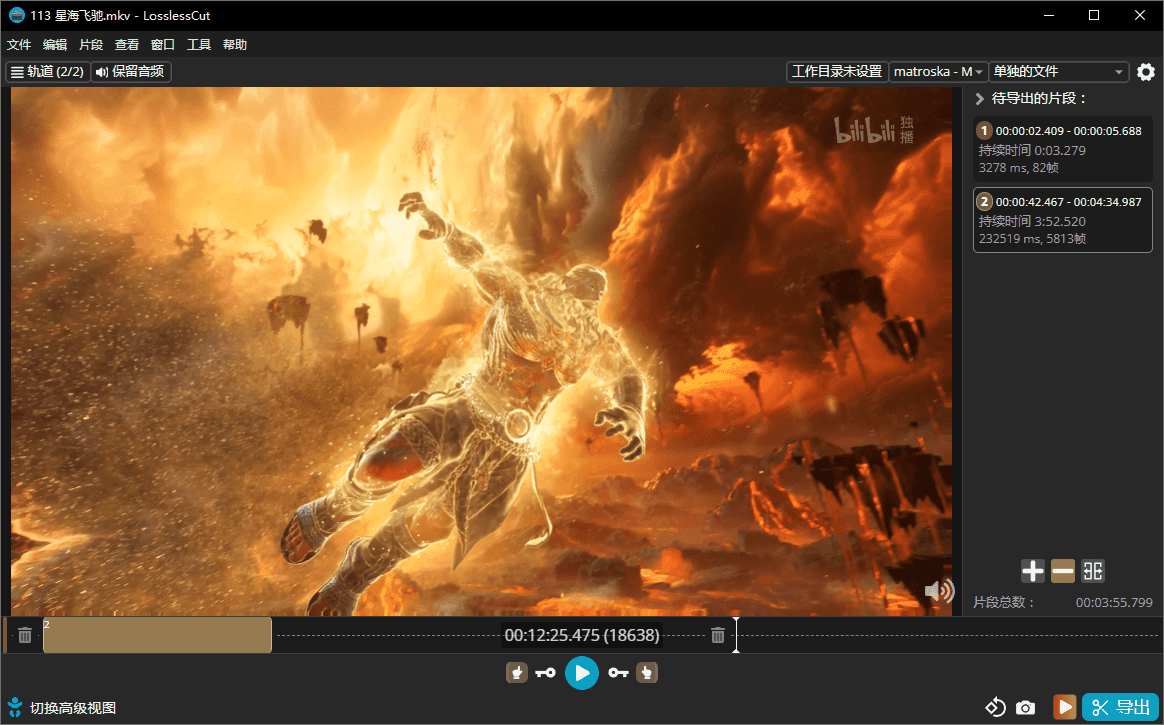Screen dimensions: 1164x725
Task: Mute the video via speaker icon
Action: [x=938, y=591]
